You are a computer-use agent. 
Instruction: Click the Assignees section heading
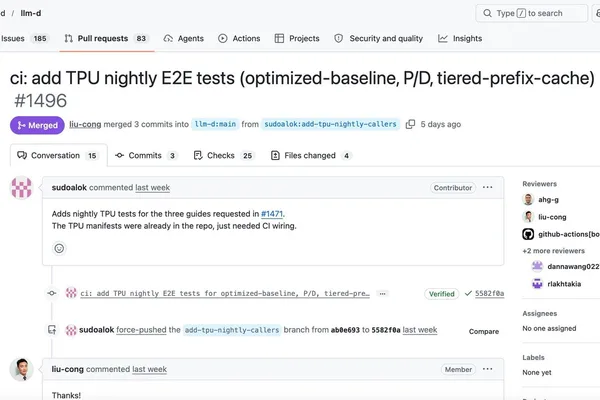tap(540, 313)
